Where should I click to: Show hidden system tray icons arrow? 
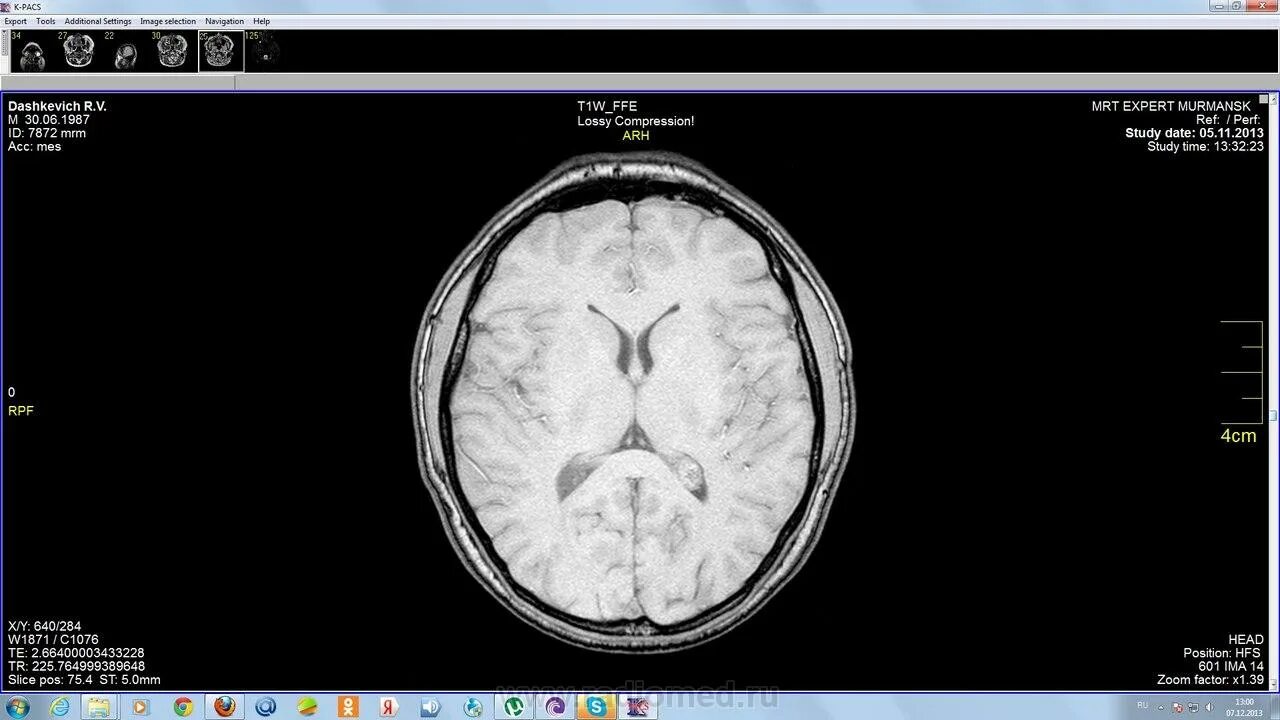point(1163,706)
